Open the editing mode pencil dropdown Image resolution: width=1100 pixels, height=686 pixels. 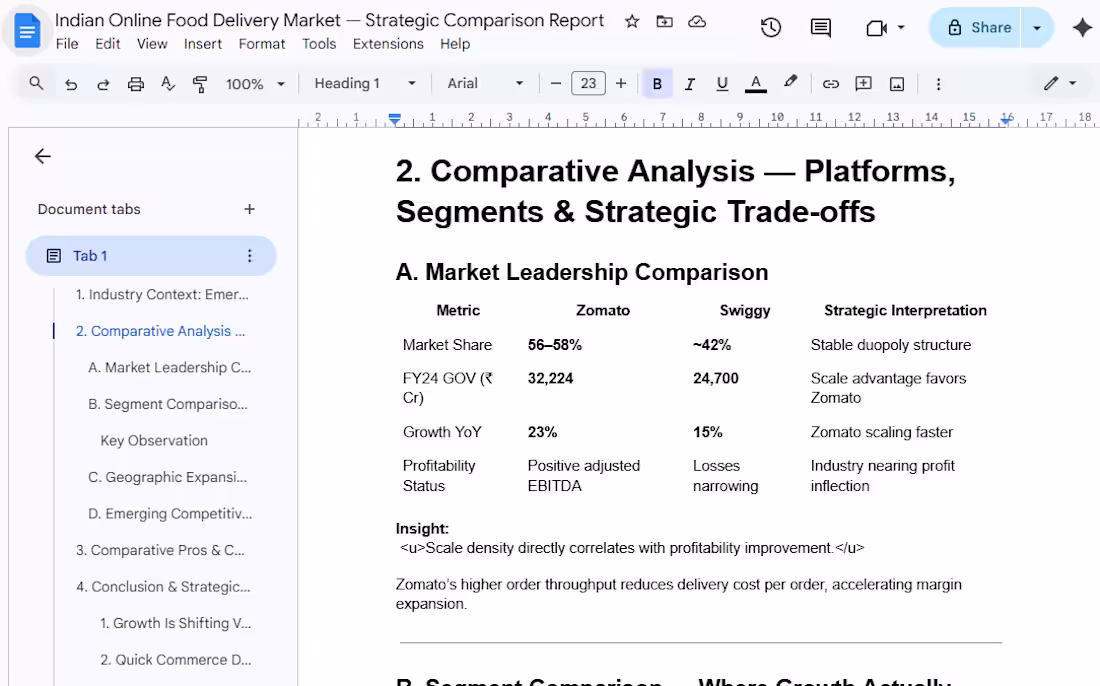1059,83
